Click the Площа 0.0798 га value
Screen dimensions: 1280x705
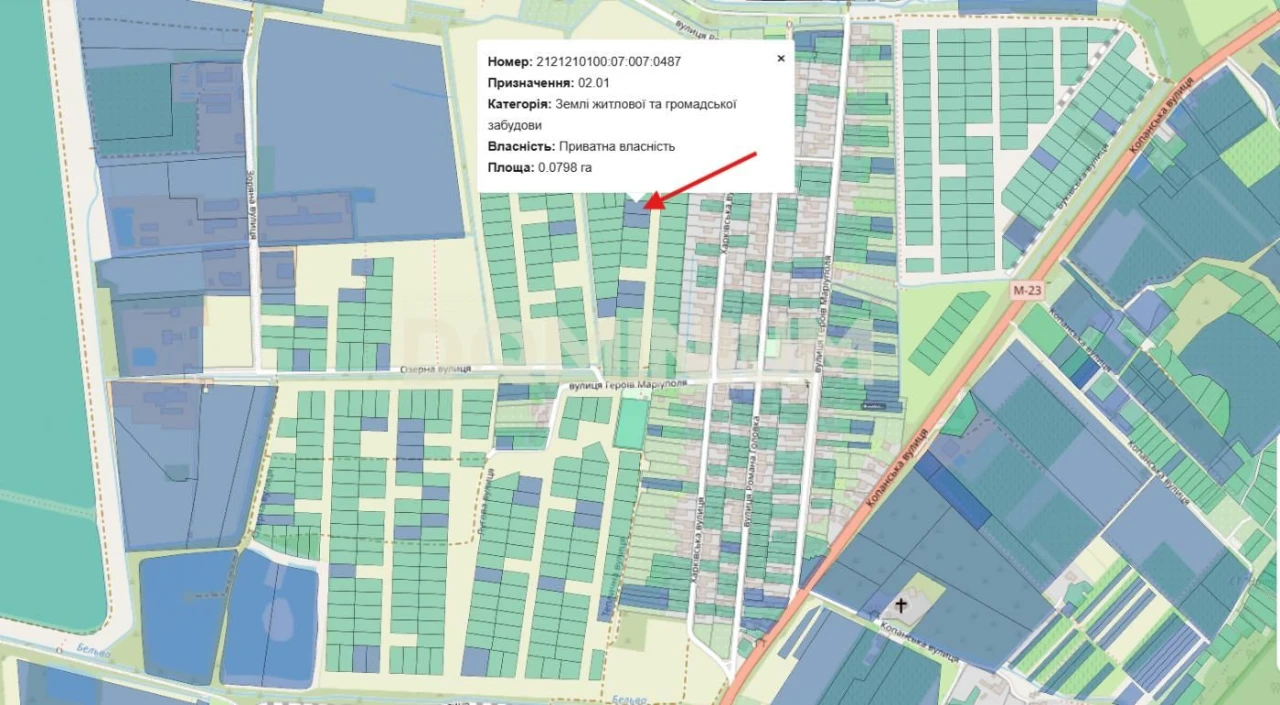tap(565, 167)
